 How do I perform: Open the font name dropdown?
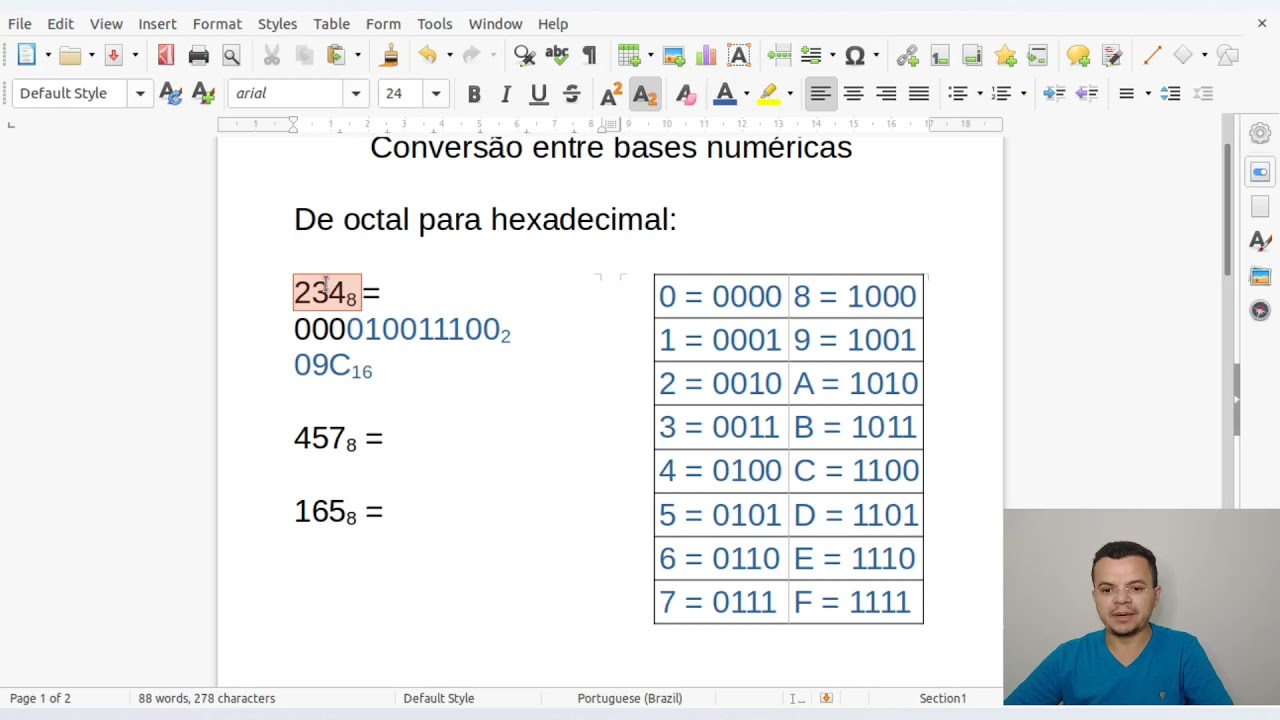coord(356,93)
